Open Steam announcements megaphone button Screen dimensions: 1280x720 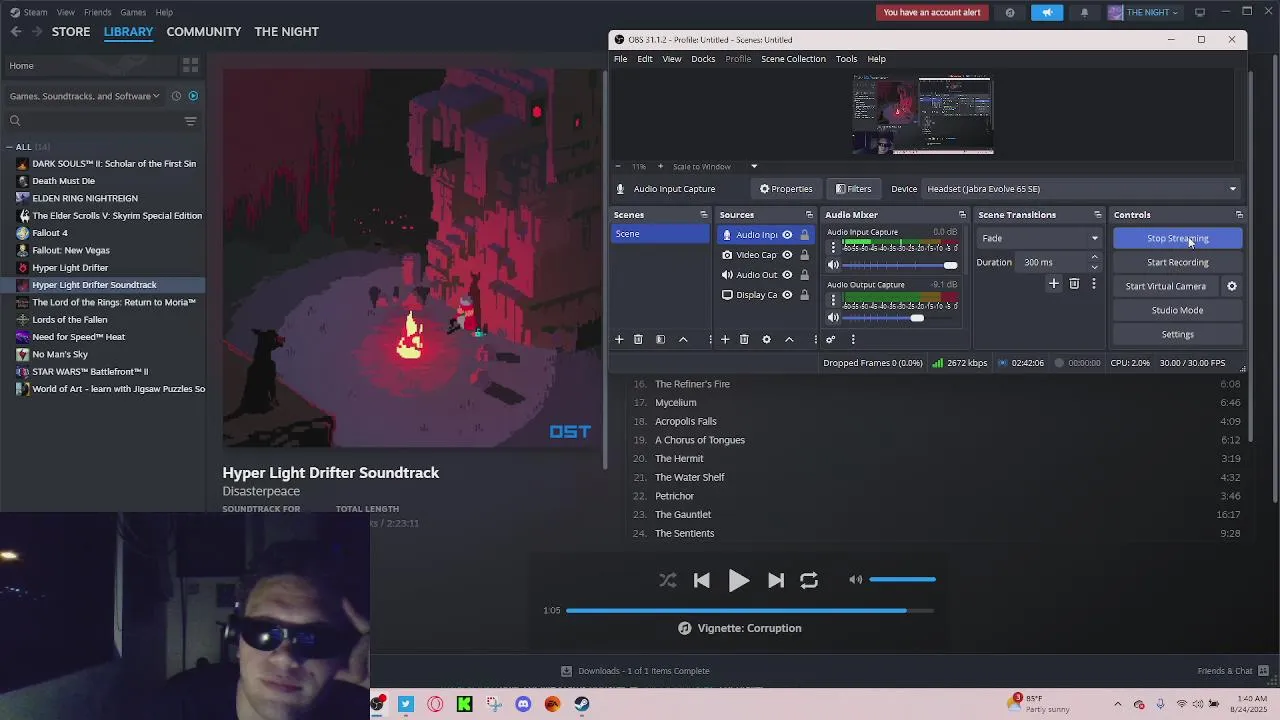[1047, 12]
